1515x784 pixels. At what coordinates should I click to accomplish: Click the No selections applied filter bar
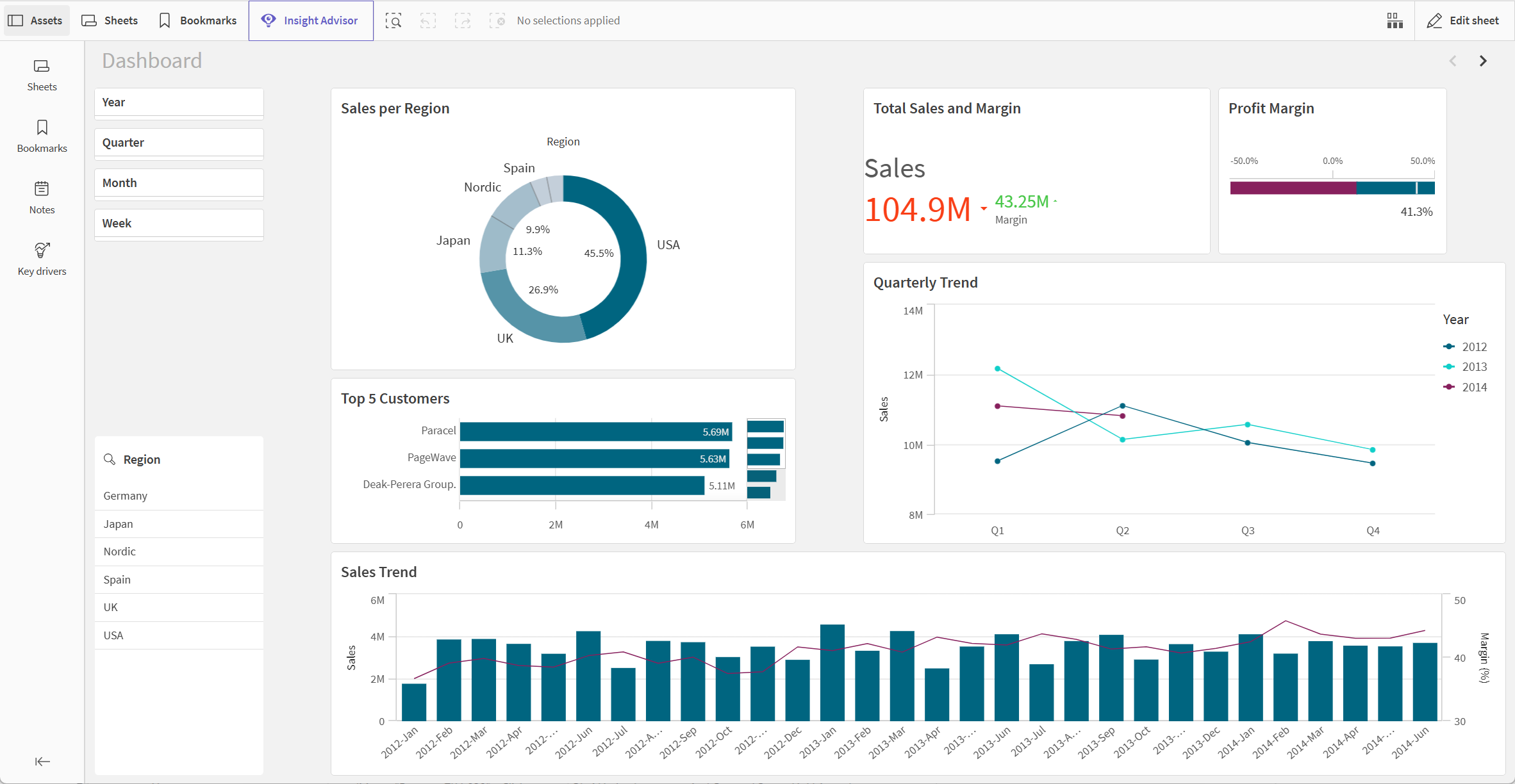pos(568,20)
